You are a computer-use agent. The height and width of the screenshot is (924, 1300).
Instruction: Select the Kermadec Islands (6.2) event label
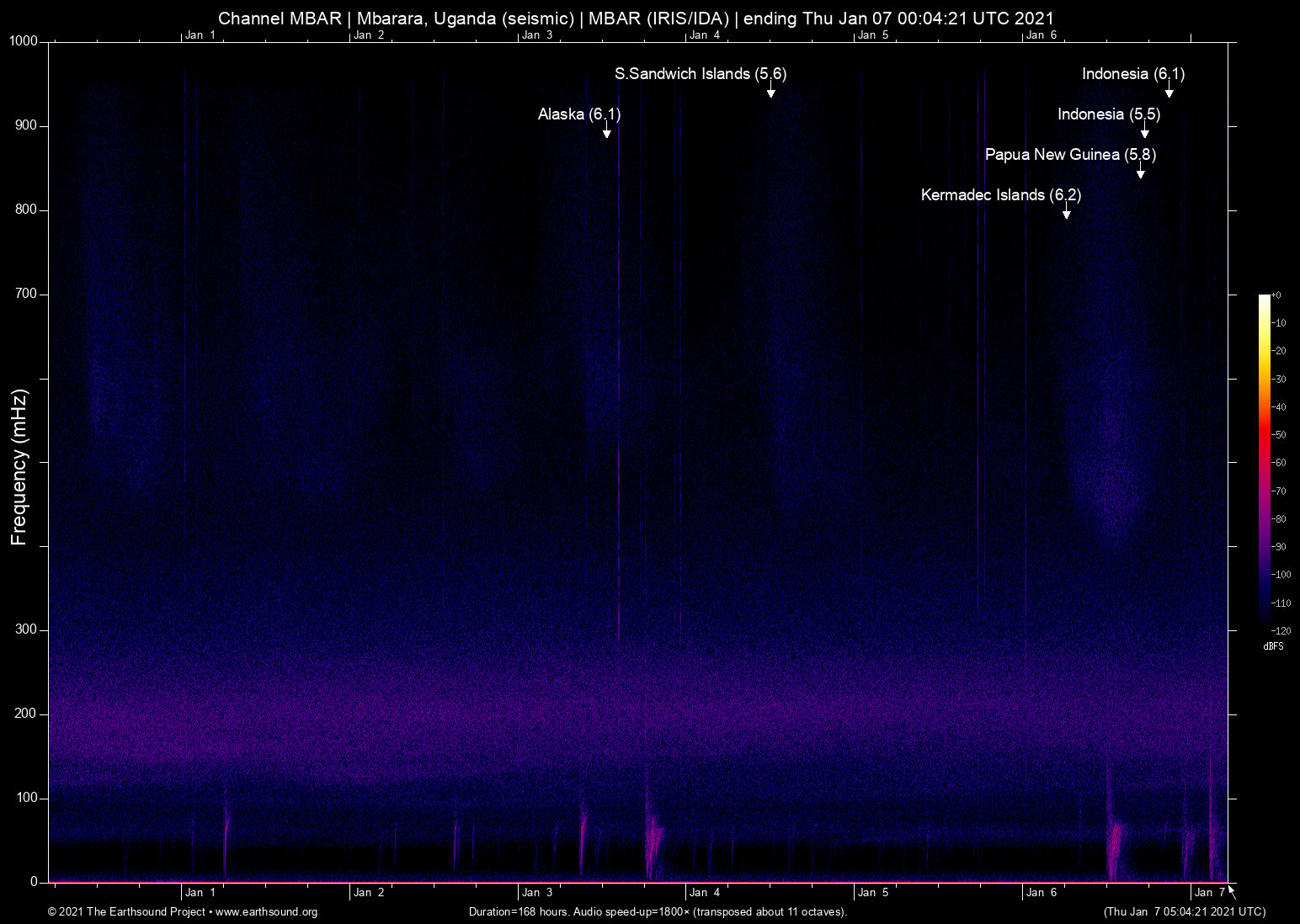tap(1000, 195)
